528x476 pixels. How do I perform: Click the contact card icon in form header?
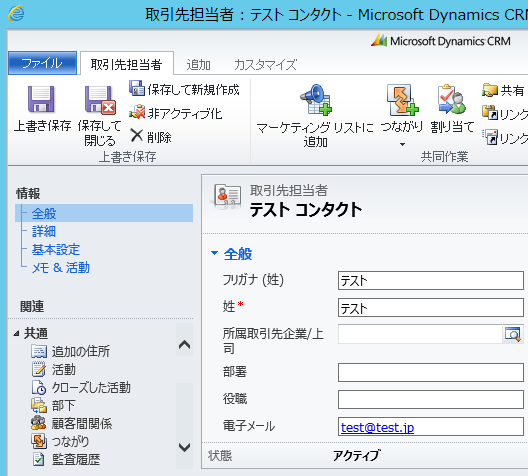point(226,197)
